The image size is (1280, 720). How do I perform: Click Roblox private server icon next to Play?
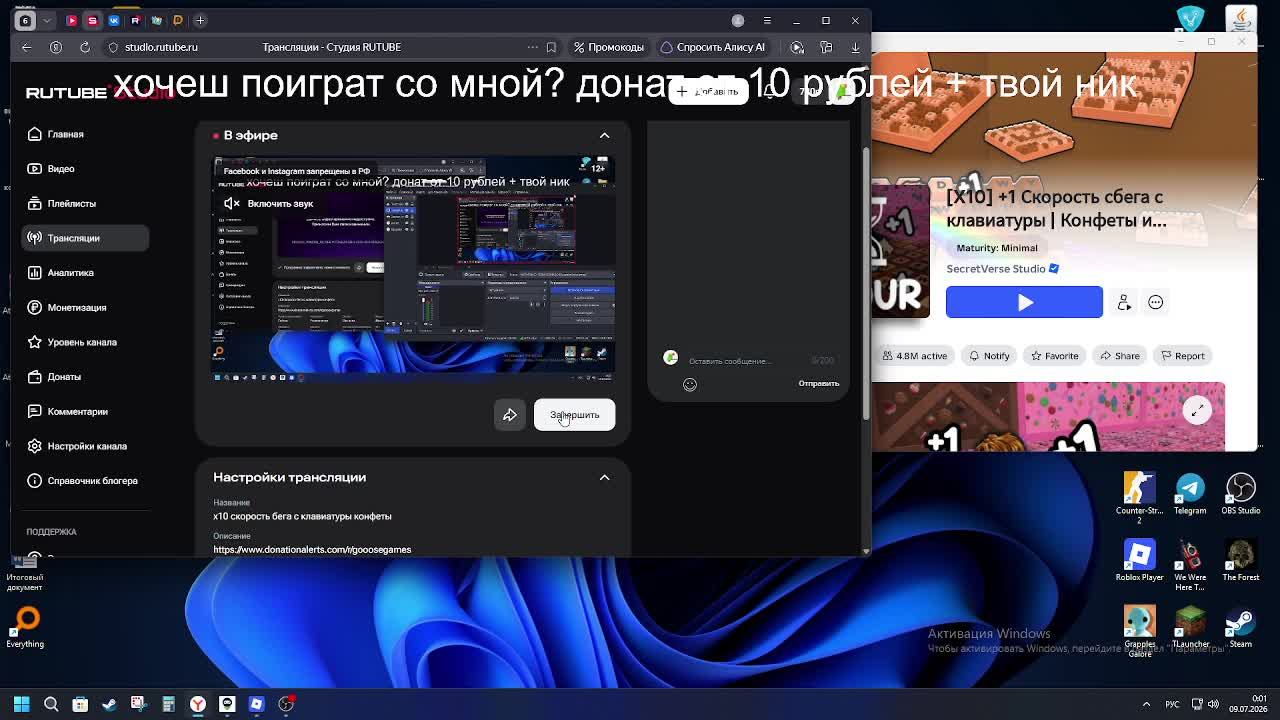[1124, 302]
